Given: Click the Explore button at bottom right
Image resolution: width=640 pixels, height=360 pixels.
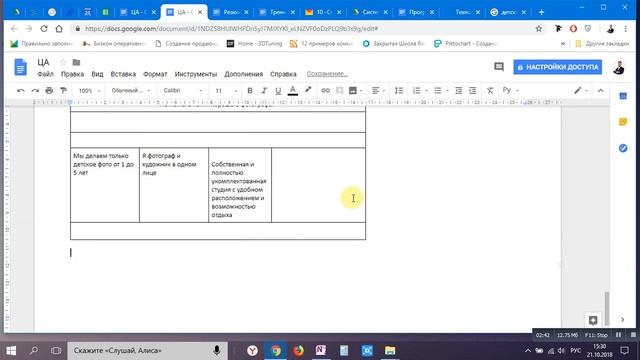Looking at the screenshot, I should 593,320.
